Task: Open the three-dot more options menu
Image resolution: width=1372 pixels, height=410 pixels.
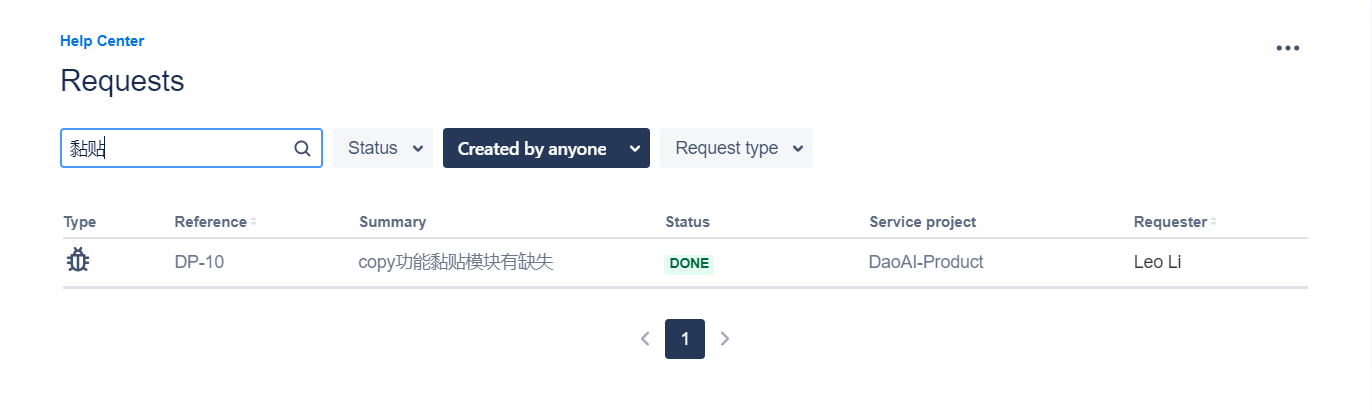Action: coord(1288,48)
